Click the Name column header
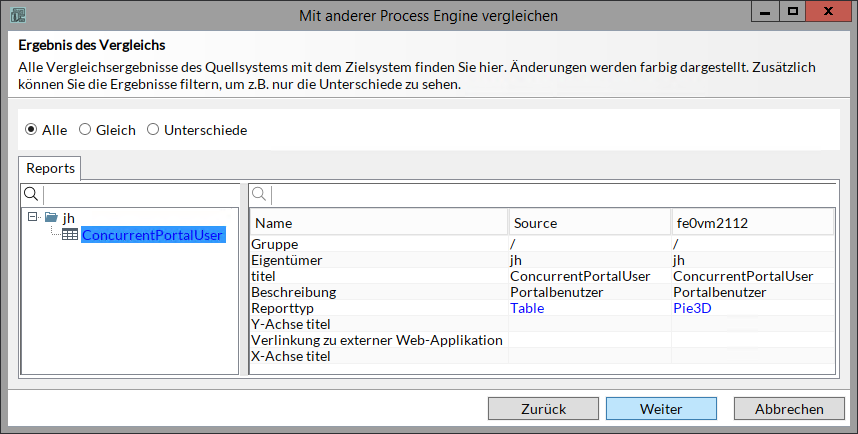 tap(379, 223)
